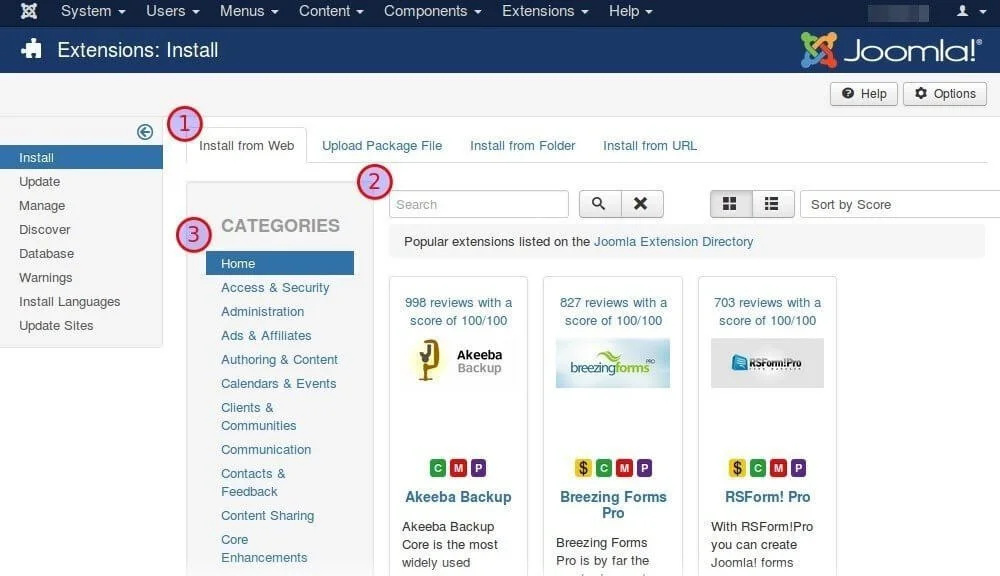Go to Warnings in the sidebar
Viewport: 1000px width, 576px height.
[46, 277]
